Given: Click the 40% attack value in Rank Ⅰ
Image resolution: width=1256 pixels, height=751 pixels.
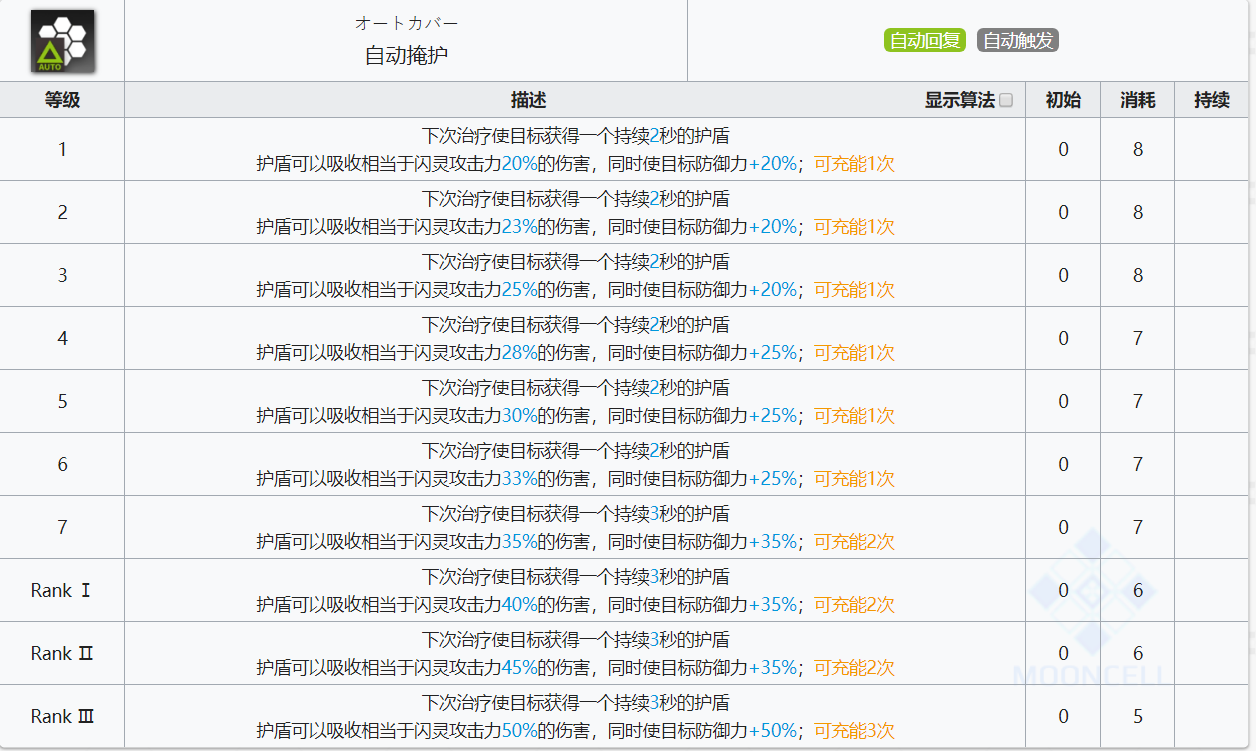Looking at the screenshot, I should pos(519,605).
